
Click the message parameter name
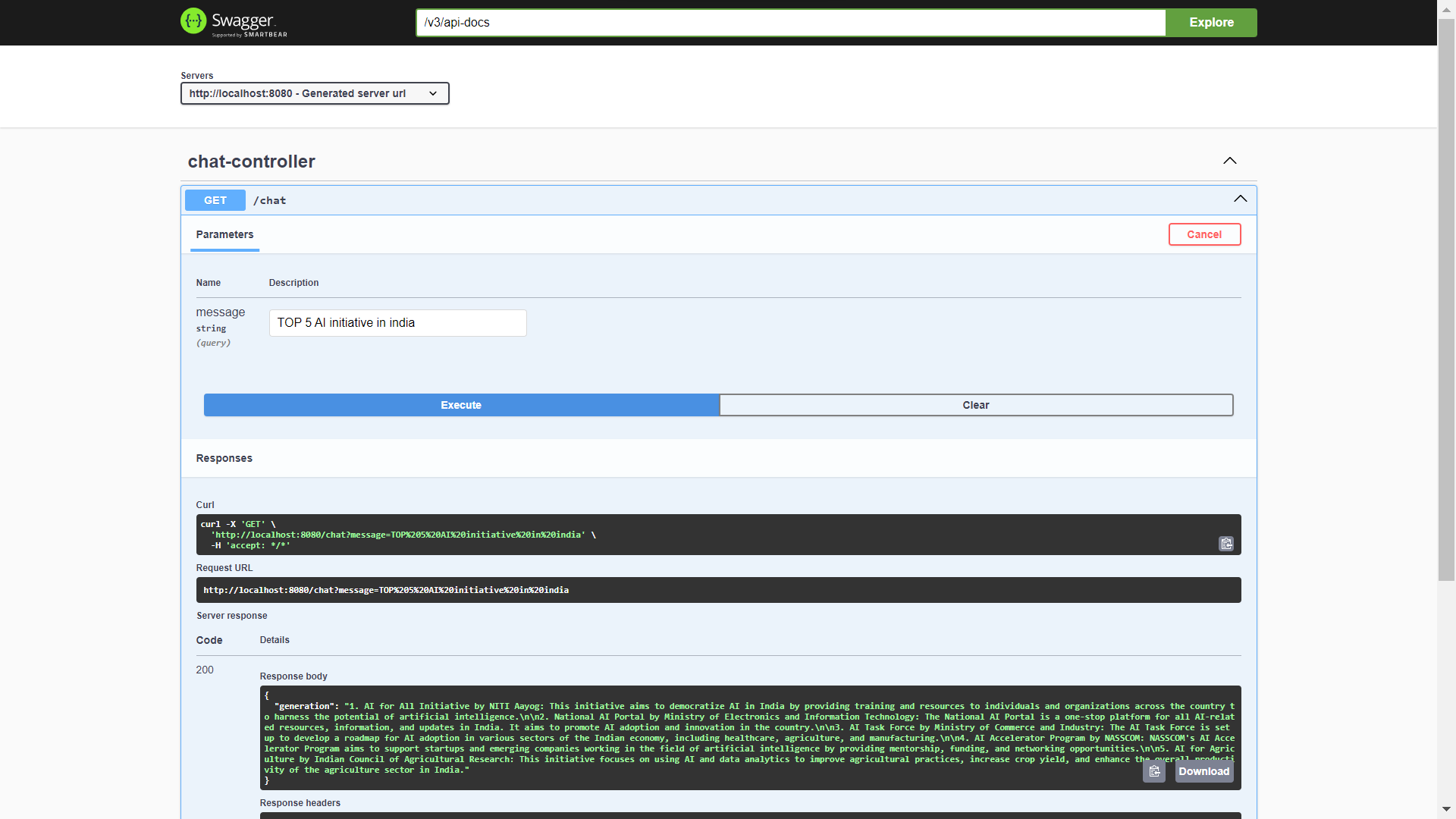[221, 312]
